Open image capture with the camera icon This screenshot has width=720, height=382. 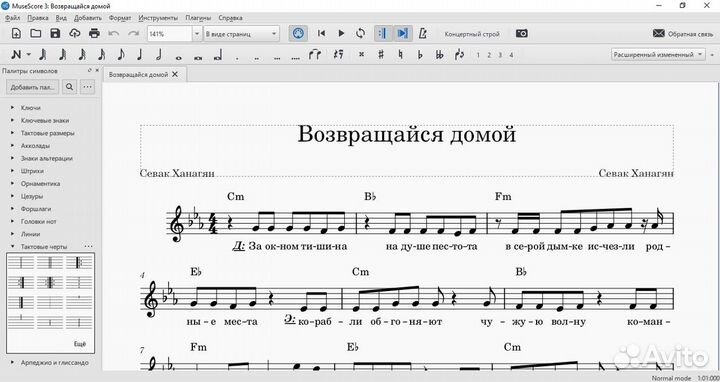point(522,34)
